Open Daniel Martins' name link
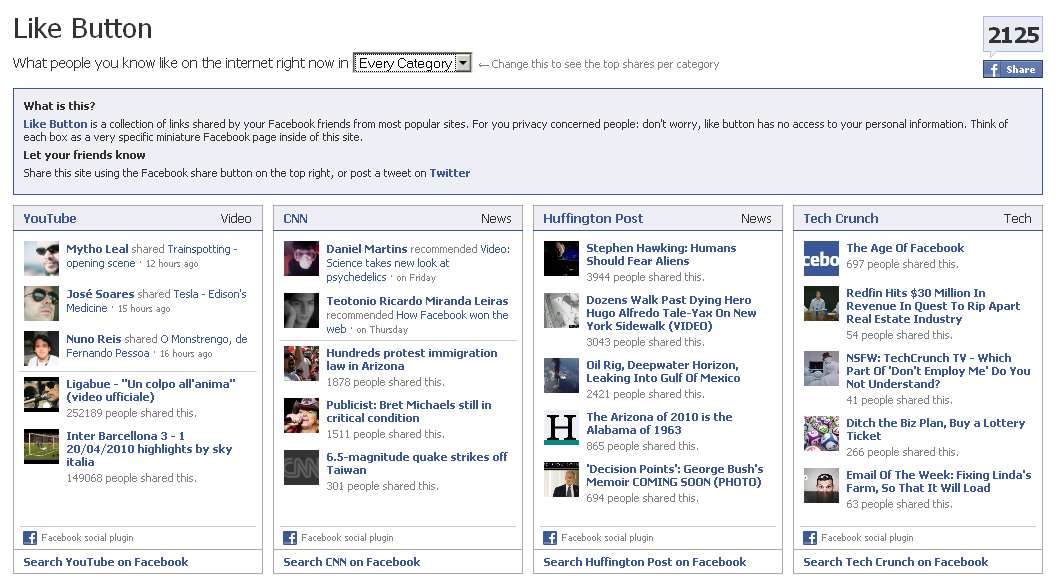This screenshot has height=580, width=1062. click(366, 249)
